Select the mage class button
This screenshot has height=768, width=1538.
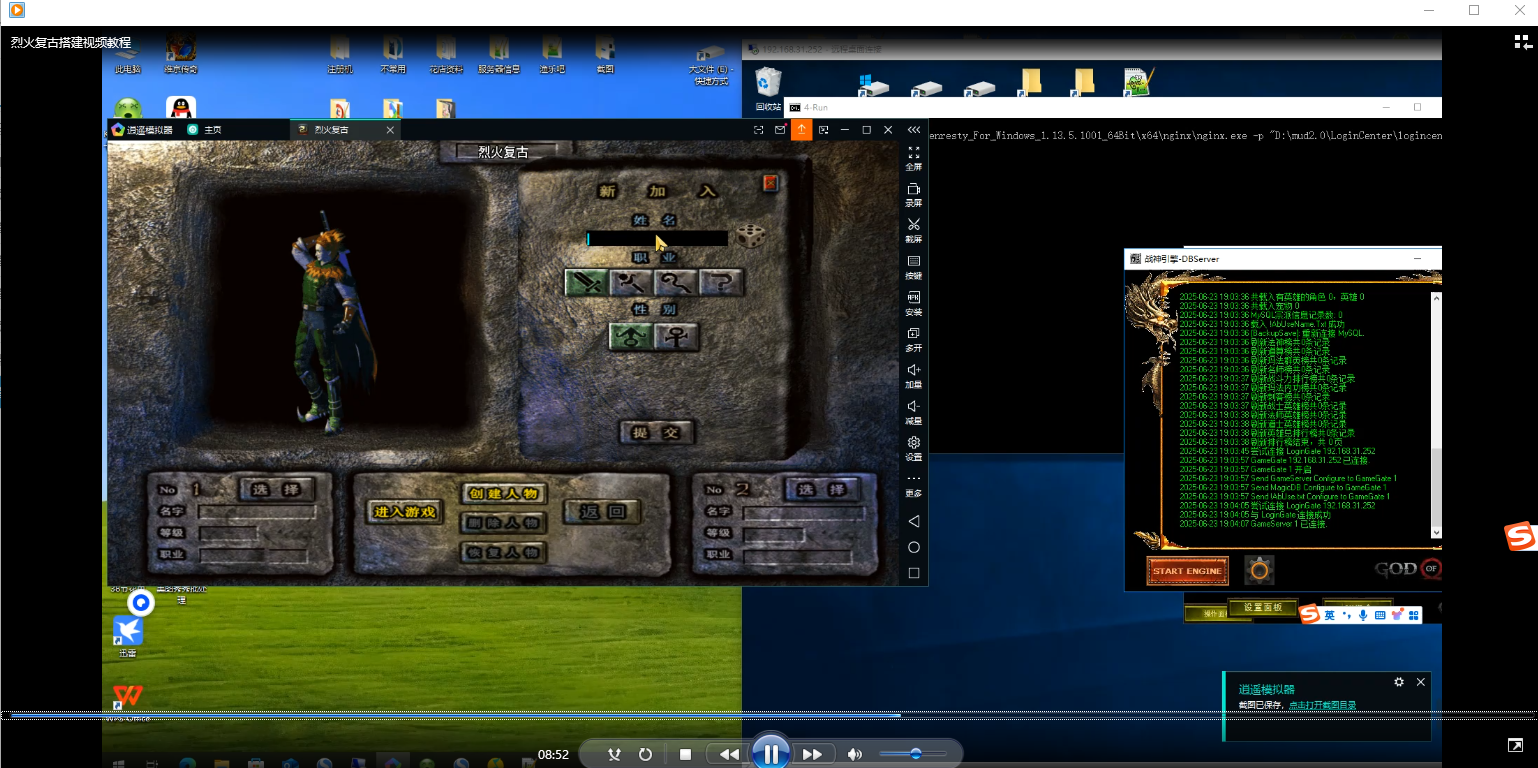click(x=631, y=283)
